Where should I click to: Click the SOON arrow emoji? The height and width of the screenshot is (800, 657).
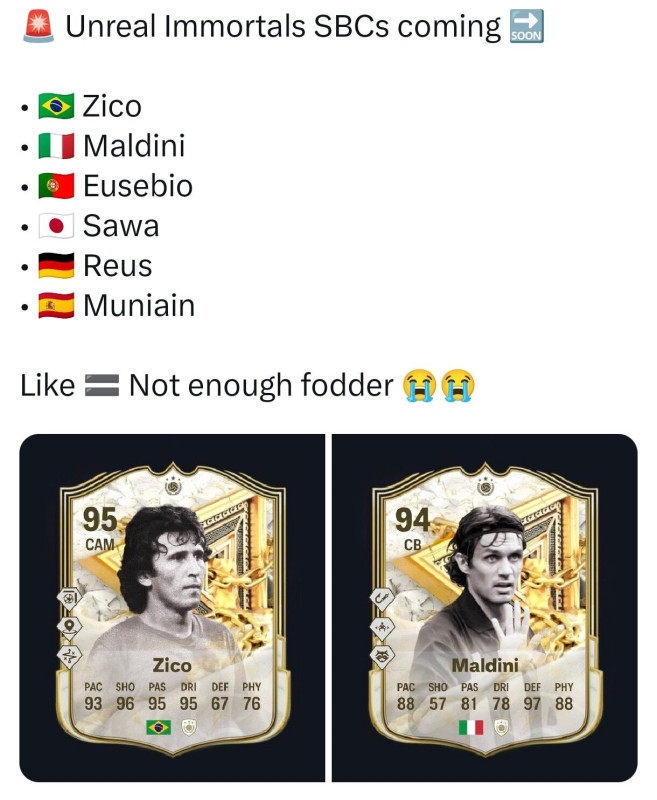click(x=527, y=26)
